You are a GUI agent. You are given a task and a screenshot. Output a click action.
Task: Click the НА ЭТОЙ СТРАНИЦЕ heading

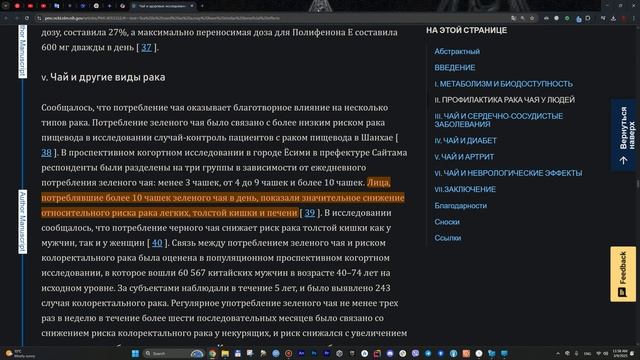pyautogui.click(x=467, y=30)
